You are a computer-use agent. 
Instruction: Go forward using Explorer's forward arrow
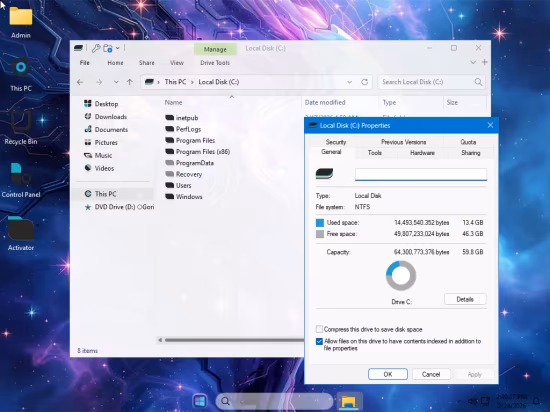coord(99,82)
